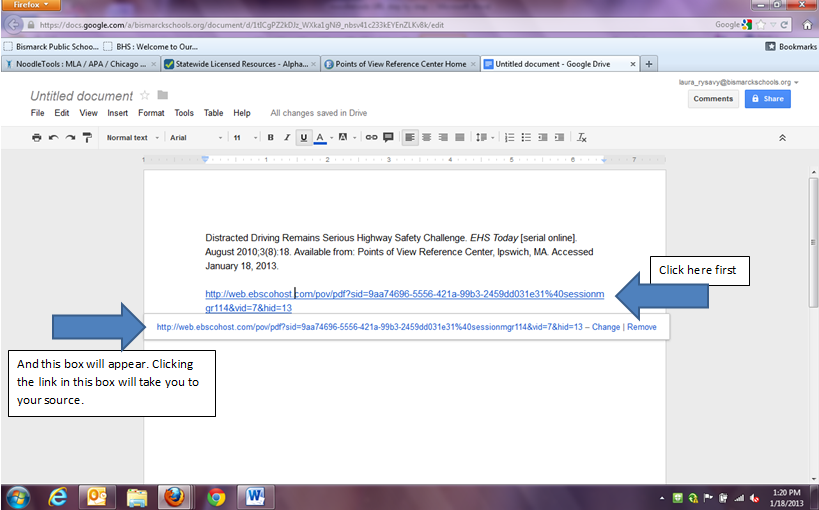
Task: Open Microsoft Word from the taskbar
Action: pyautogui.click(x=255, y=497)
